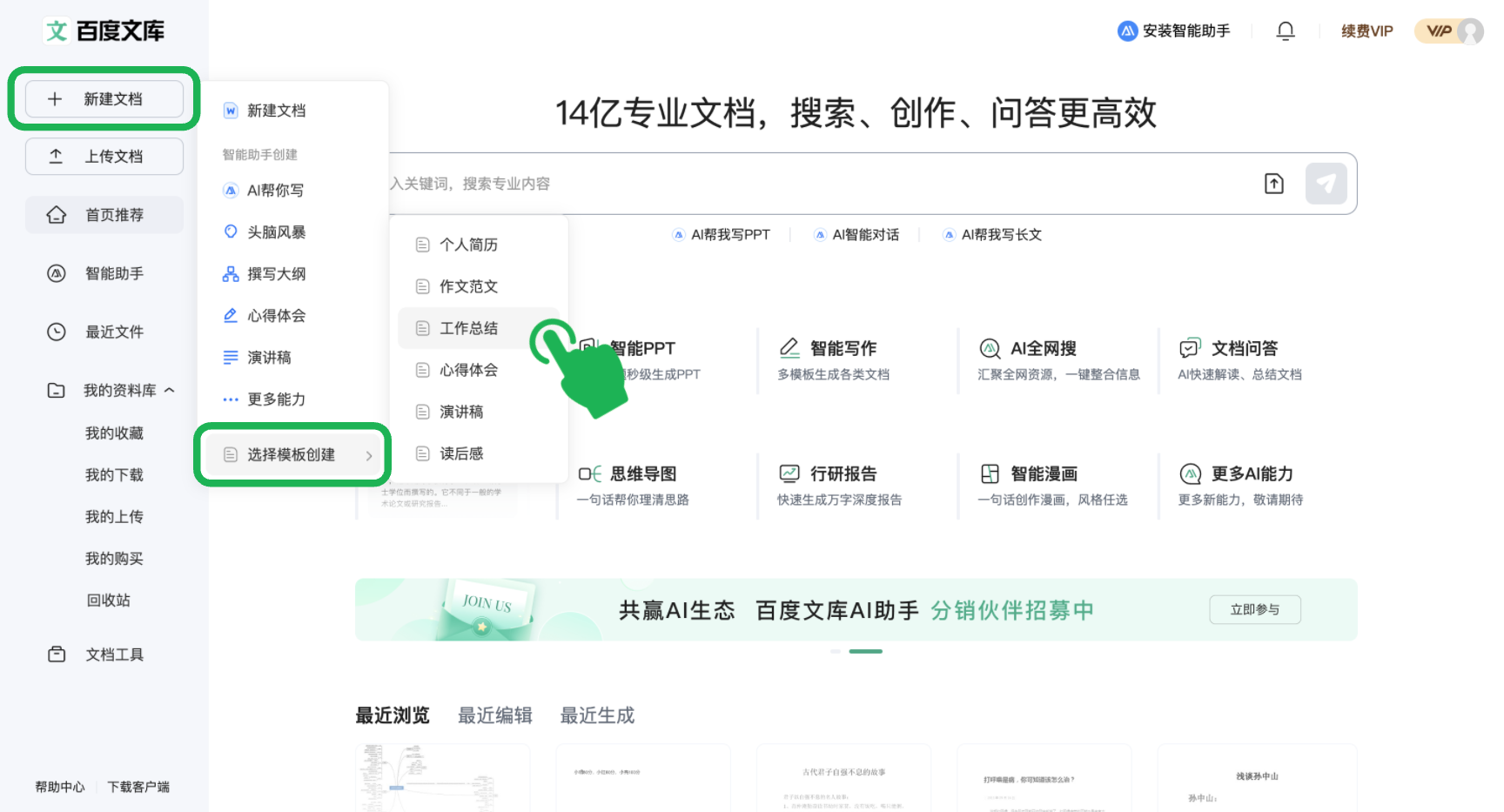Click the send arrow search button
1504x812 pixels.
pos(1326,184)
